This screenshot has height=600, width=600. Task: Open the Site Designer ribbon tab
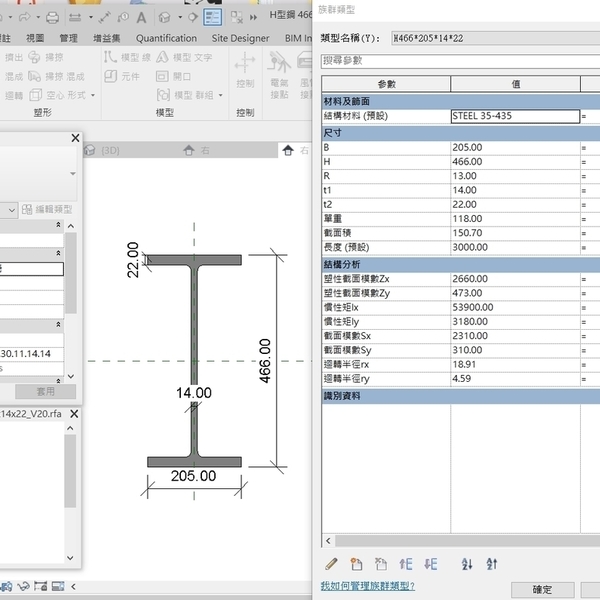point(240,38)
